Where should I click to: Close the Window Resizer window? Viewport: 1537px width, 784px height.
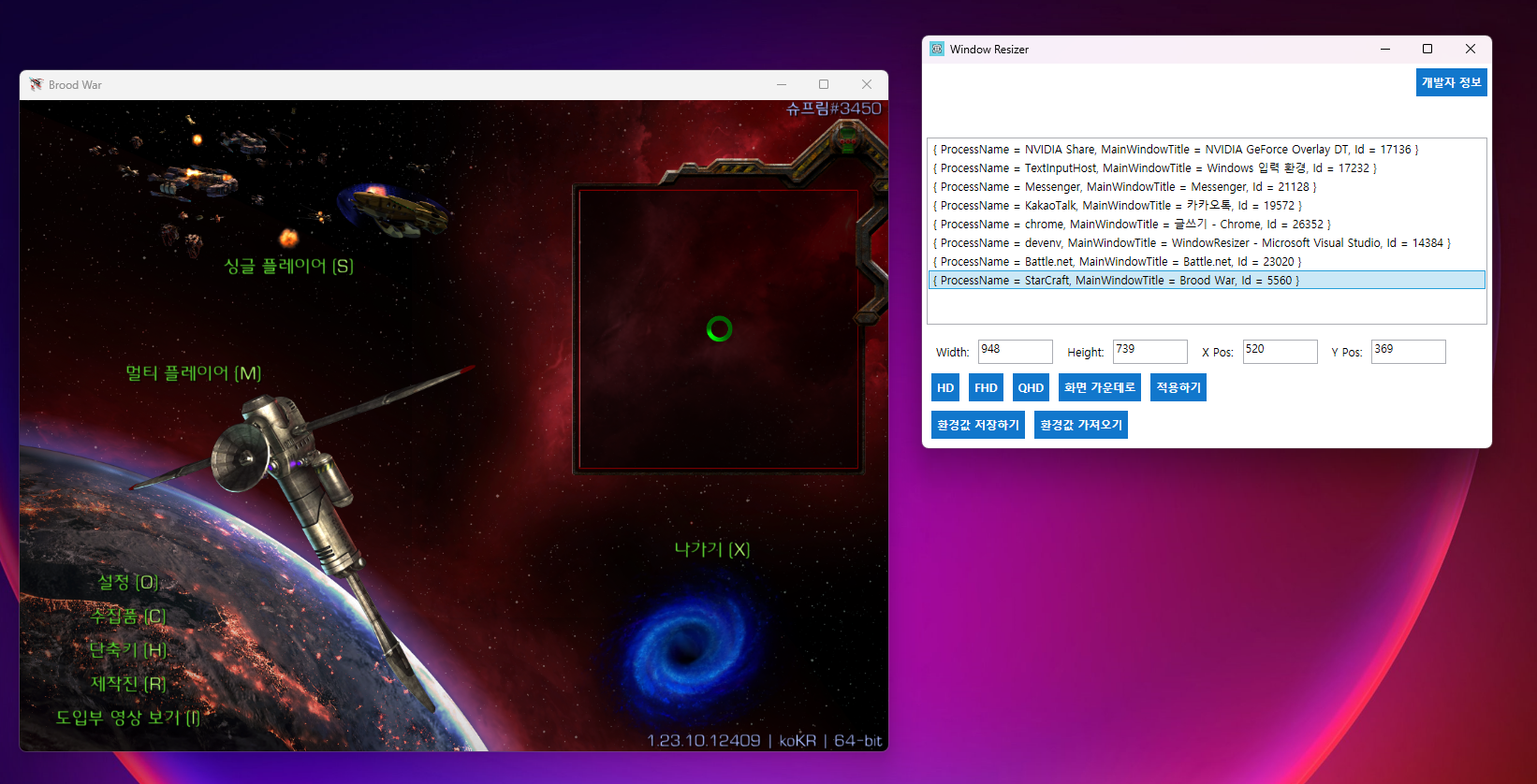point(1471,49)
